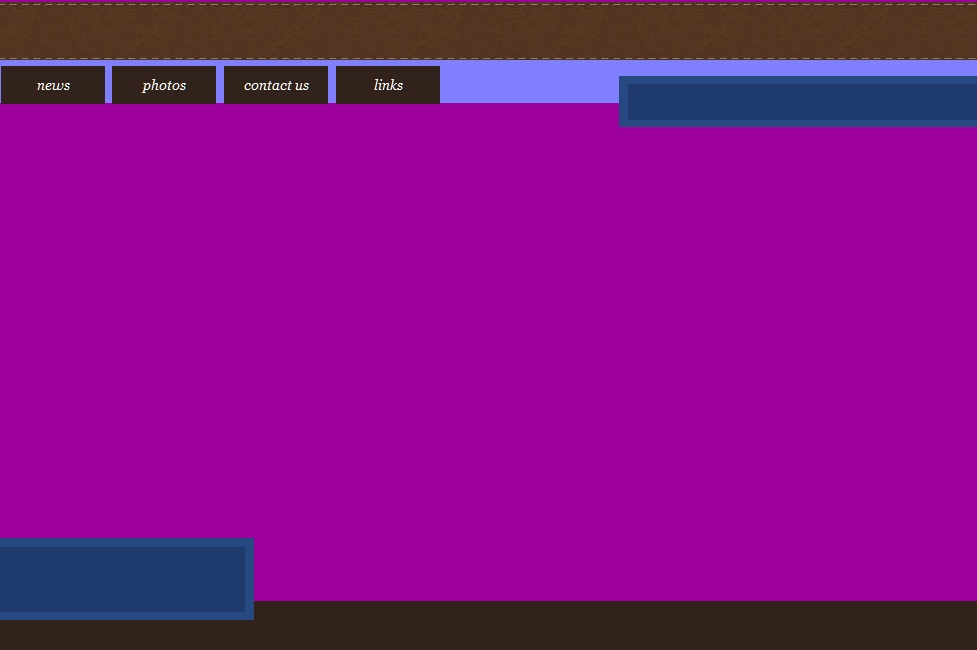The width and height of the screenshot is (977, 650).
Task: Click the blue box at top right
Action: (x=800, y=102)
